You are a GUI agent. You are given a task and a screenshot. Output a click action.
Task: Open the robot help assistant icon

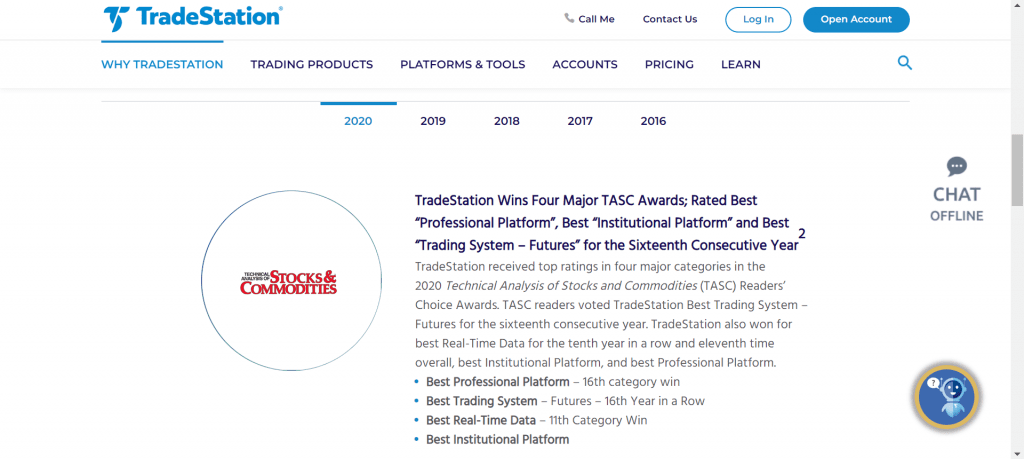coord(946,398)
